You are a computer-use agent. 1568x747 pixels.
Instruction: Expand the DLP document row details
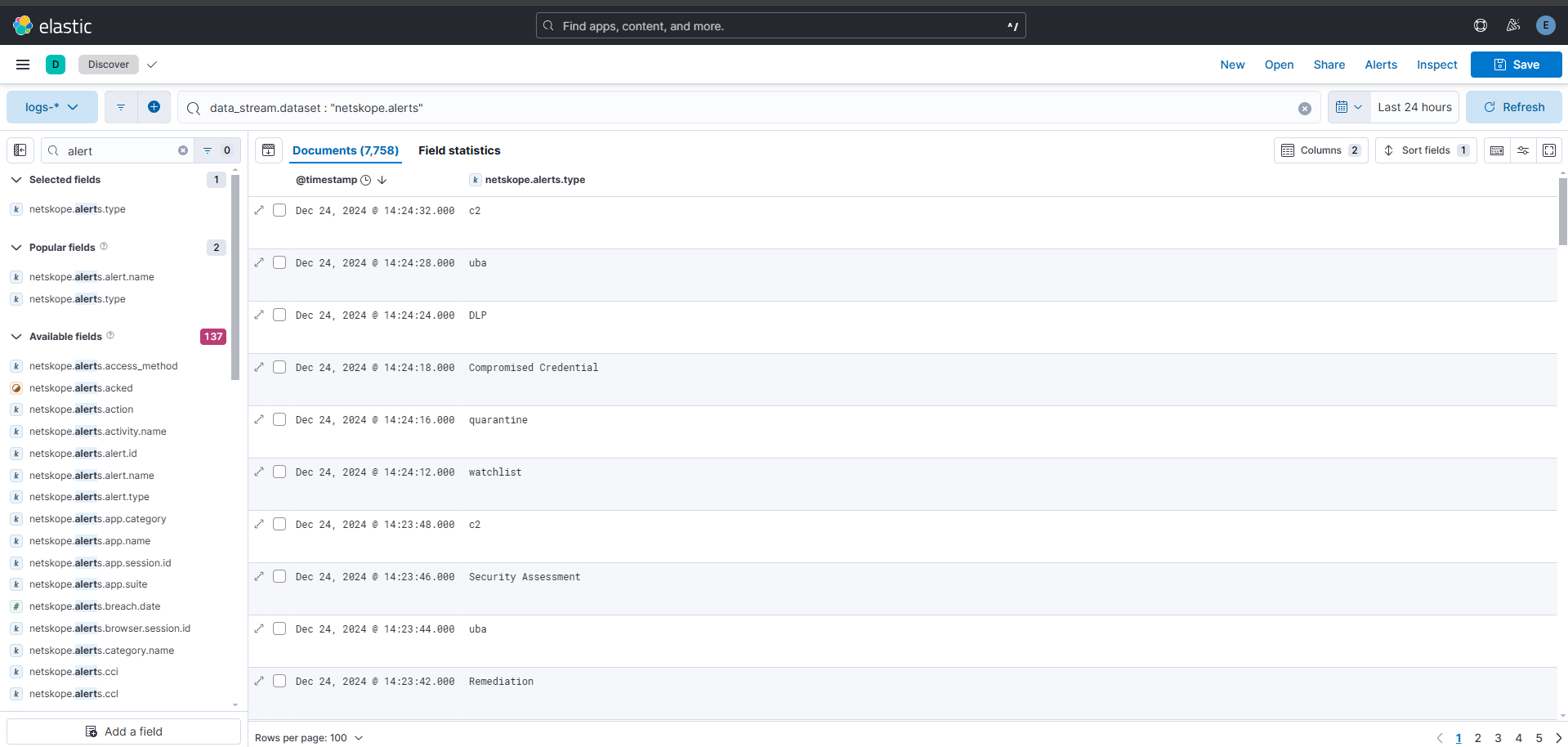click(x=259, y=315)
